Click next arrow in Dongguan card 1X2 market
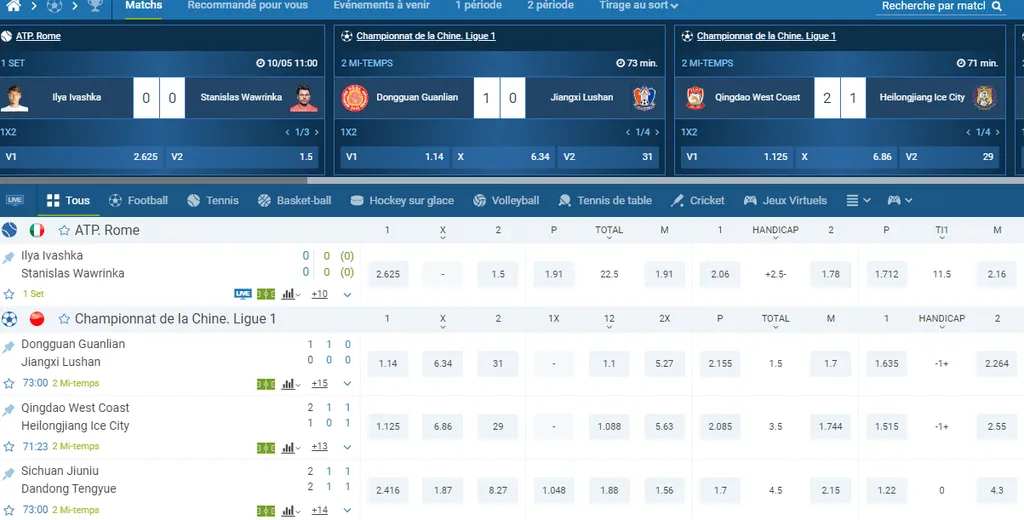The height and width of the screenshot is (520, 1024). (657, 132)
